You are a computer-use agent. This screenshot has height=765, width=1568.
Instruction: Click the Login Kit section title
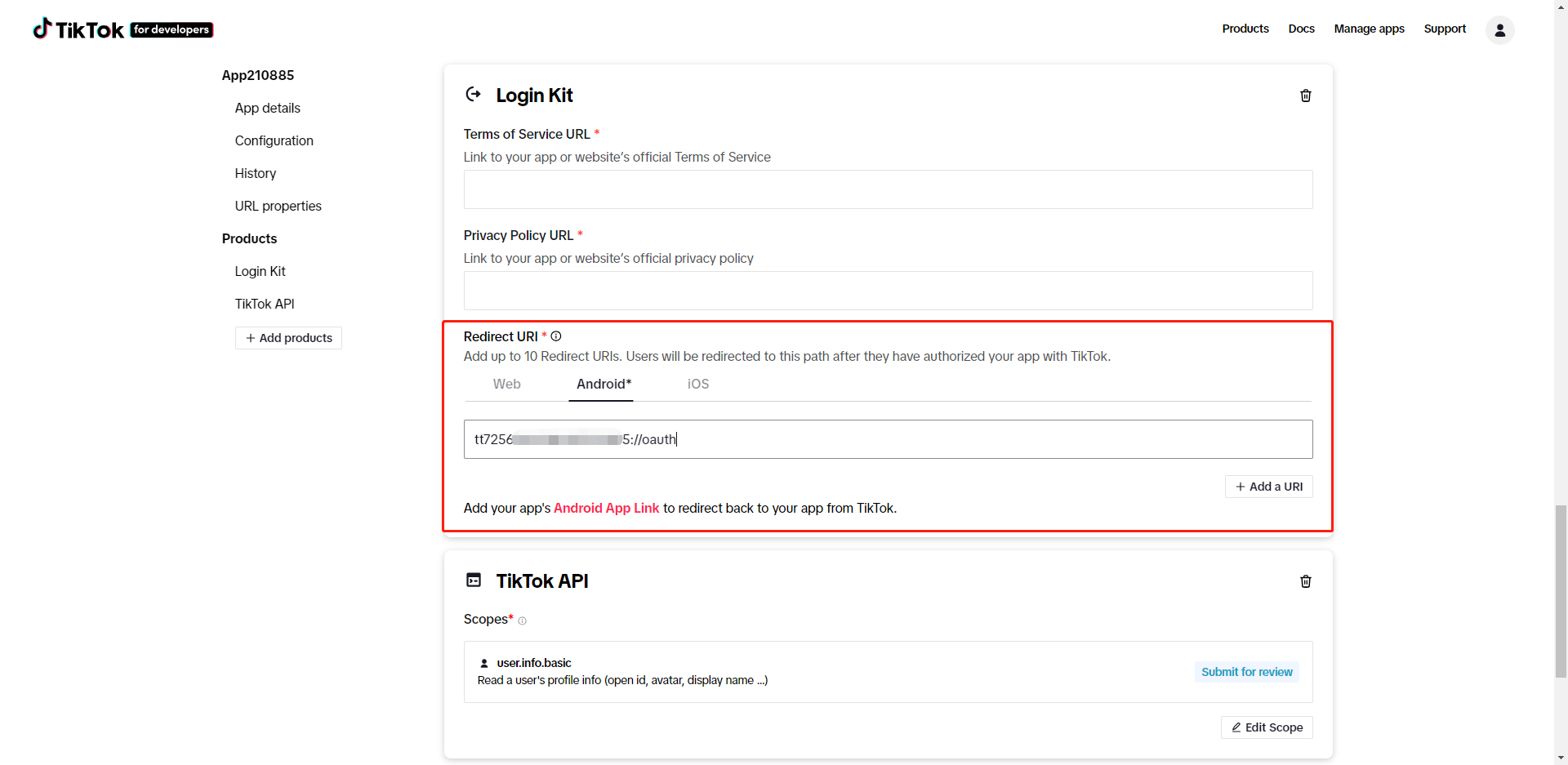[x=534, y=96]
